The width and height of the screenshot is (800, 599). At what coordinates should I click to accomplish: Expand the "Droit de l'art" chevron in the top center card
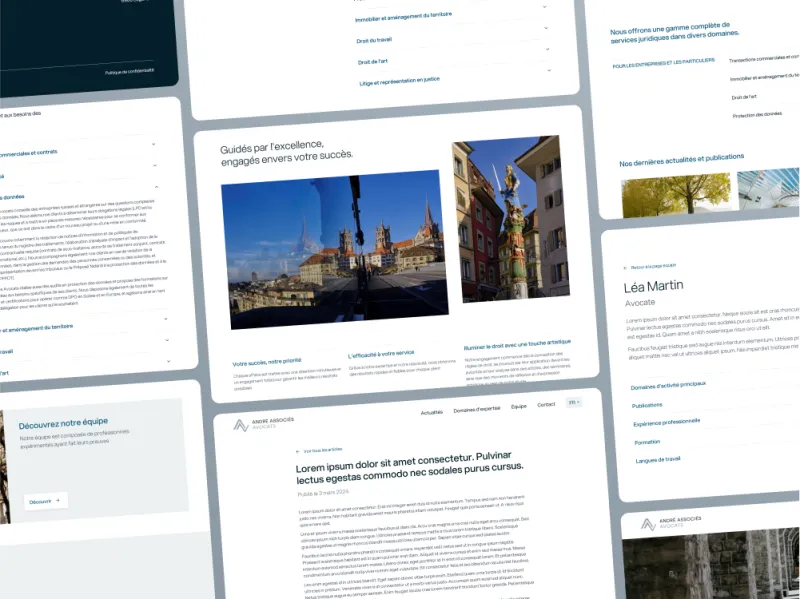click(547, 49)
